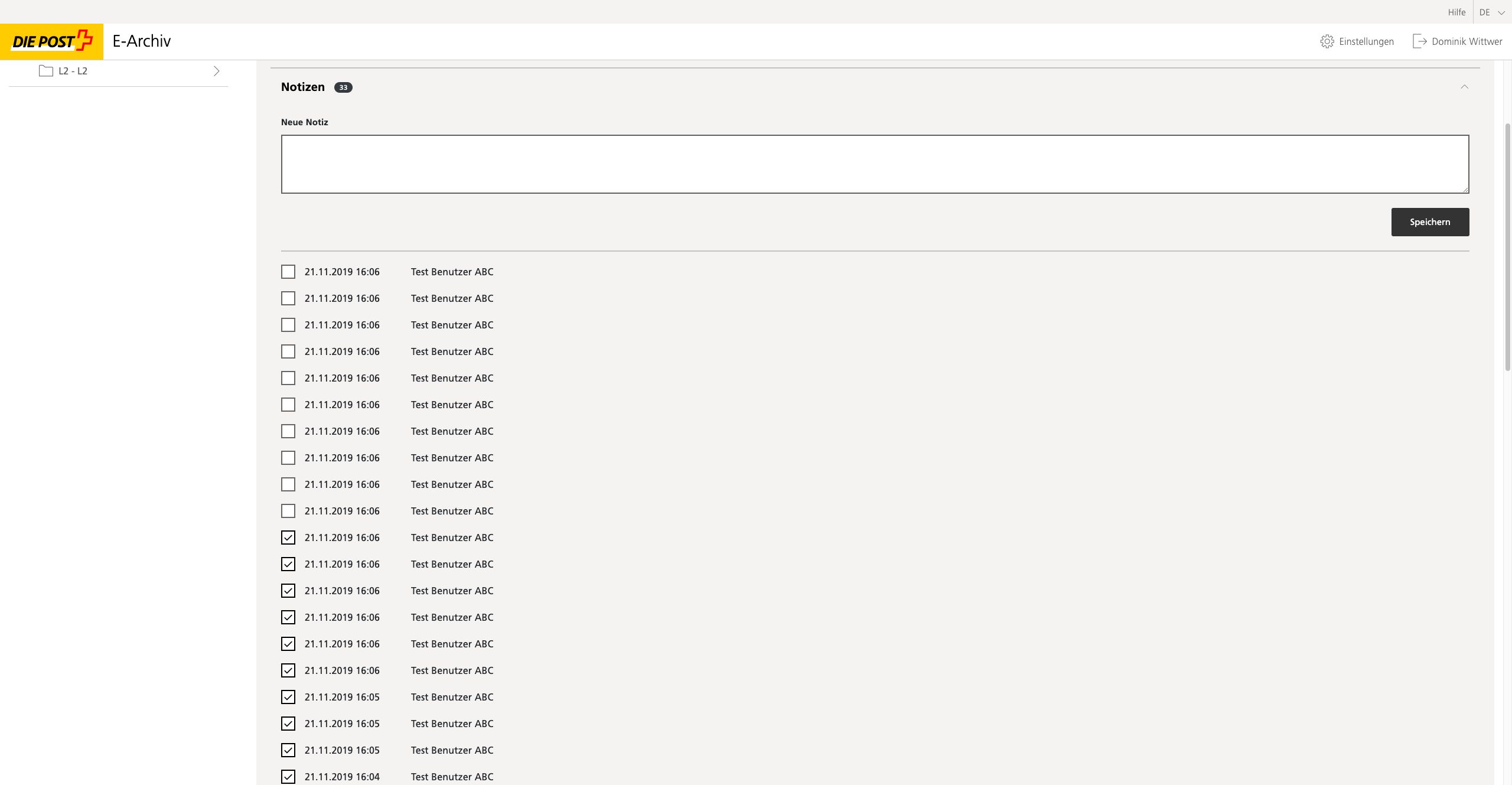Click the page's vertical scrollbar thumb

pyautogui.click(x=1508, y=247)
